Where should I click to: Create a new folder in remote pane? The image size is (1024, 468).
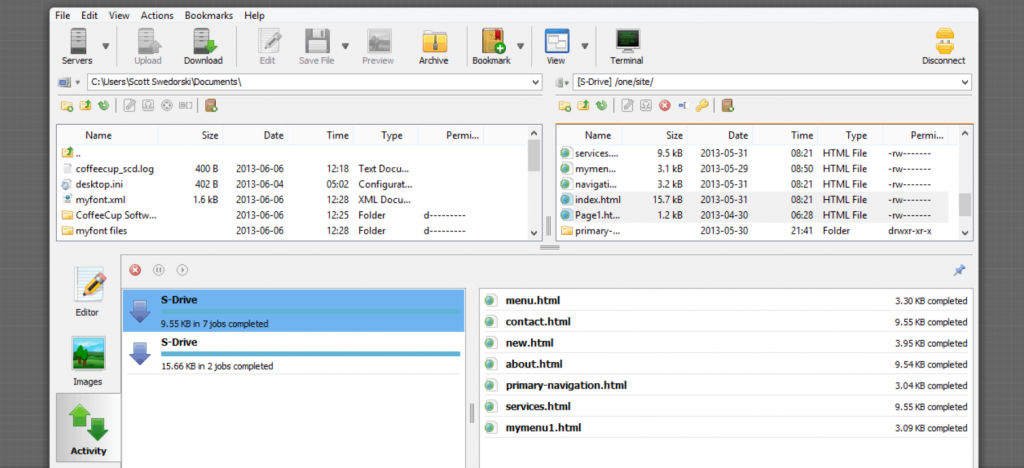(566, 105)
